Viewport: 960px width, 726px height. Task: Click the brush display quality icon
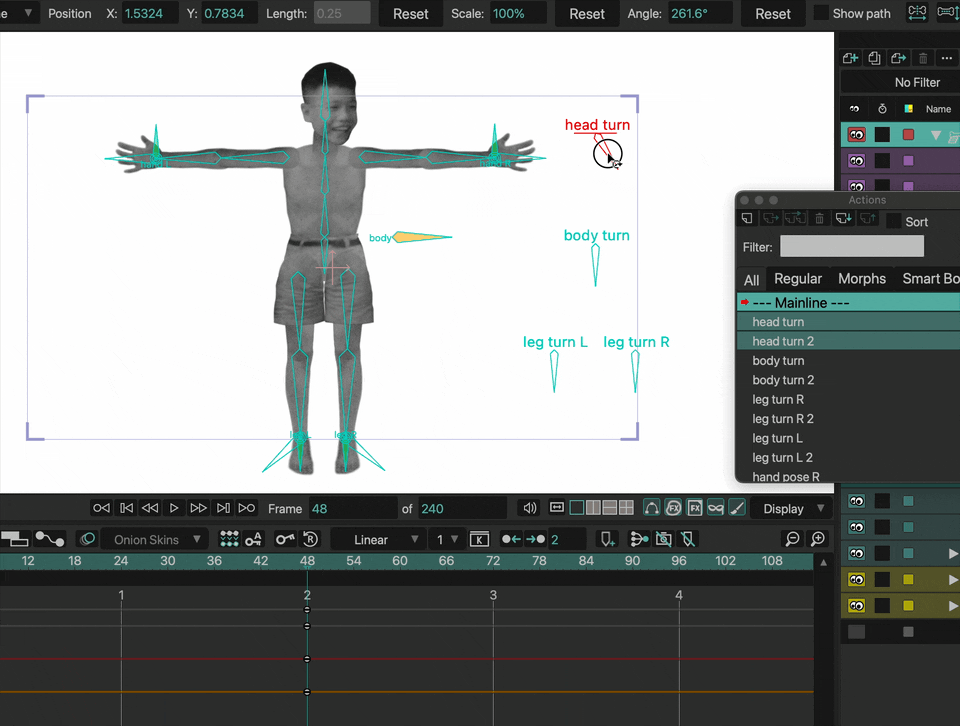[x=738, y=508]
